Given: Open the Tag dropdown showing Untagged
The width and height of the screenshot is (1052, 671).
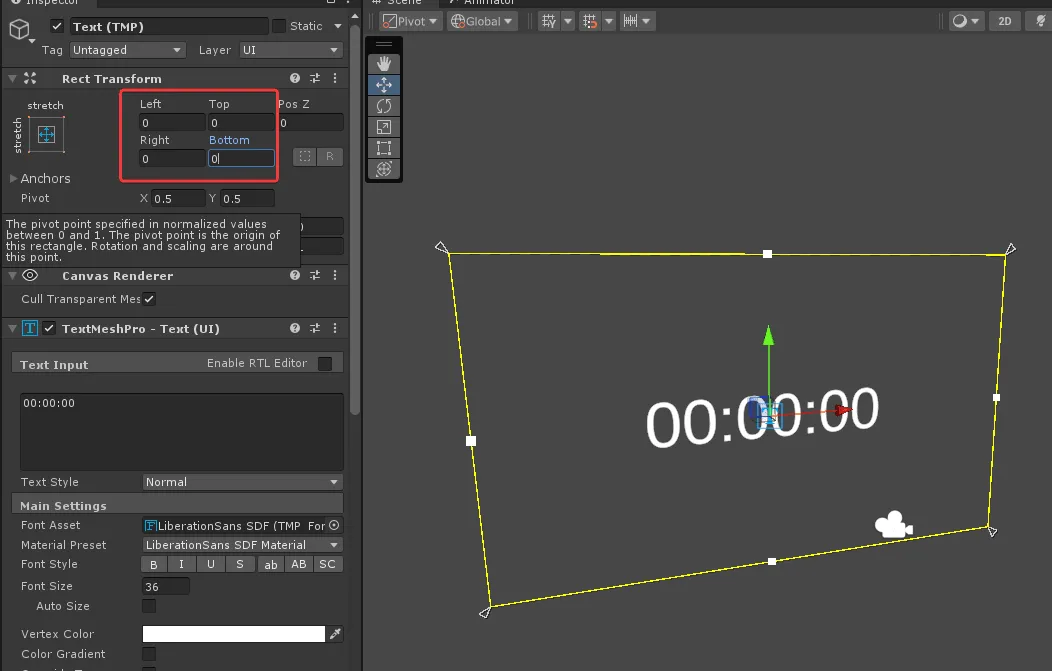Looking at the screenshot, I should coord(128,50).
